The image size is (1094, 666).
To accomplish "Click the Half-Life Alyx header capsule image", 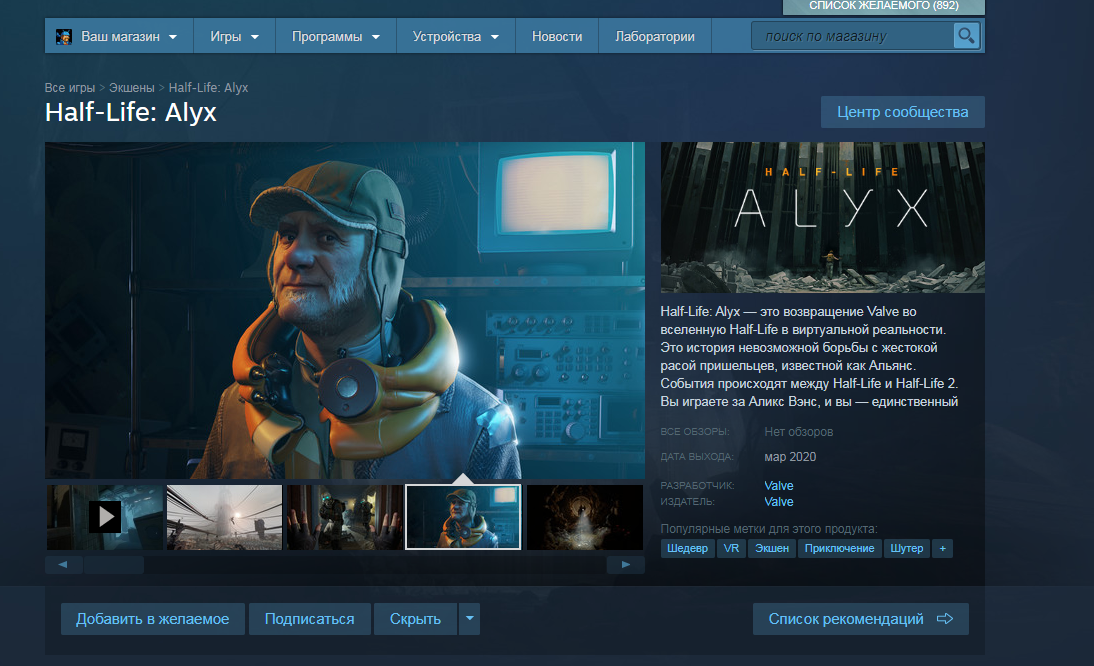I will pos(823,217).
